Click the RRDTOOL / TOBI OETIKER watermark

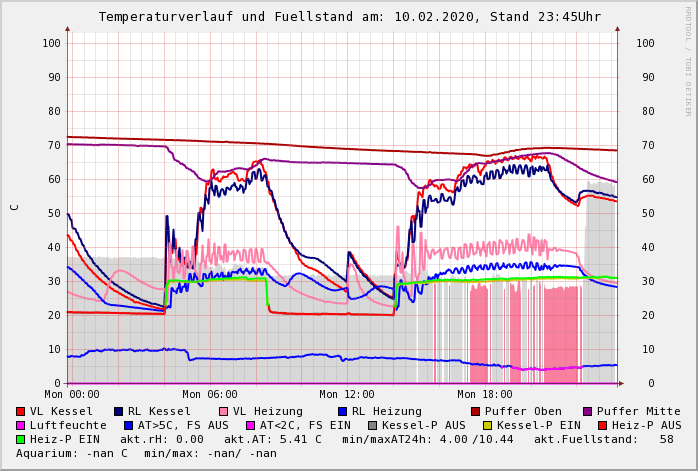688,59
